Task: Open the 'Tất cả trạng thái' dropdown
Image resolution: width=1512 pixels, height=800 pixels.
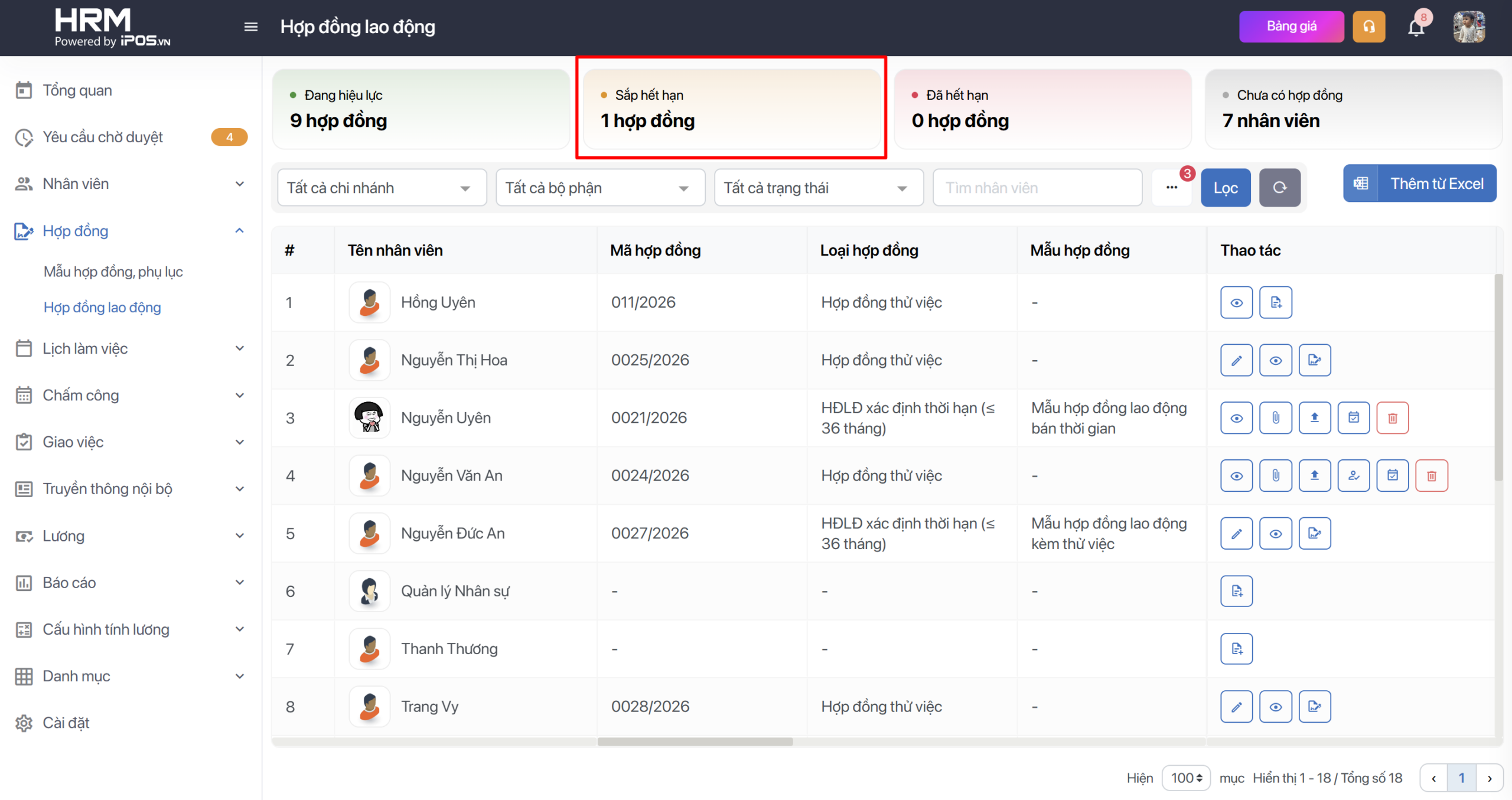Action: click(818, 188)
